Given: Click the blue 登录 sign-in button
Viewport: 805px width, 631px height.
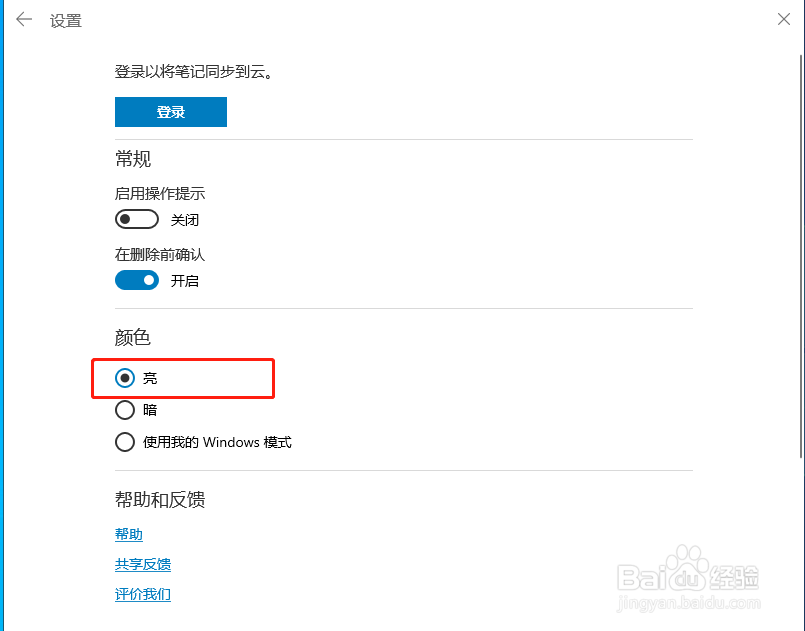Looking at the screenshot, I should (x=170, y=112).
